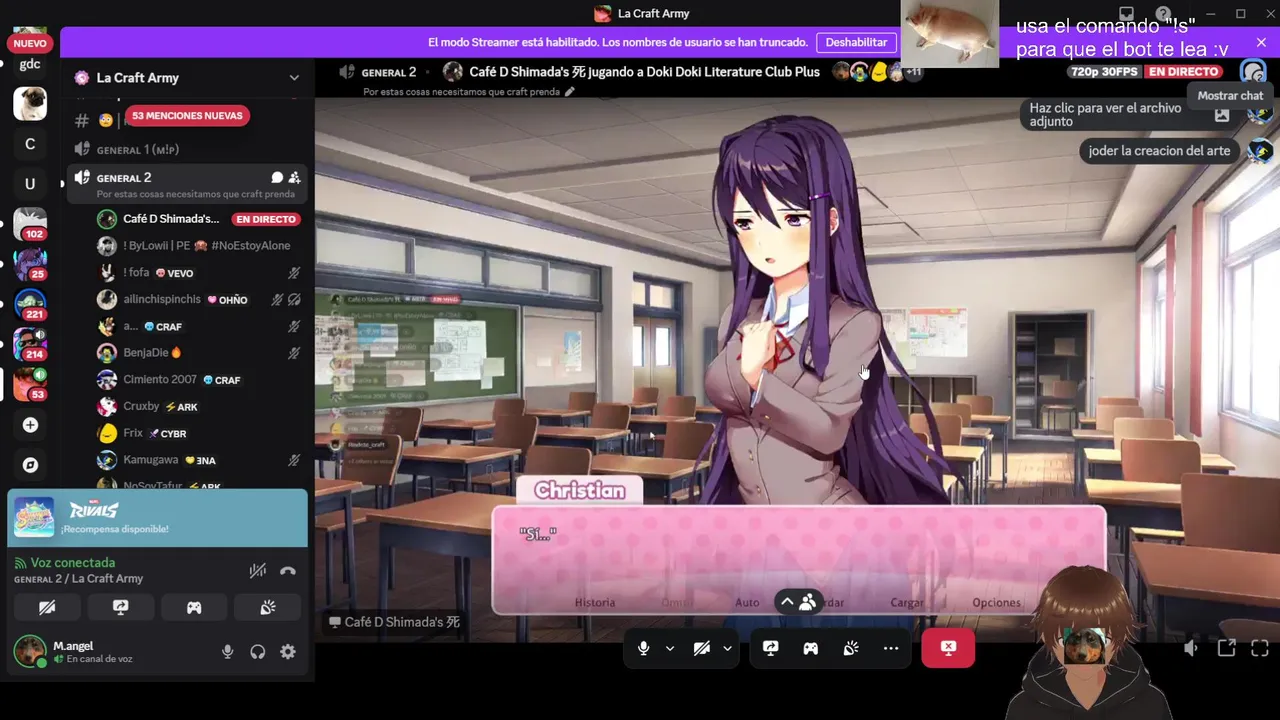Open the server with 221 notifications

coord(30,304)
